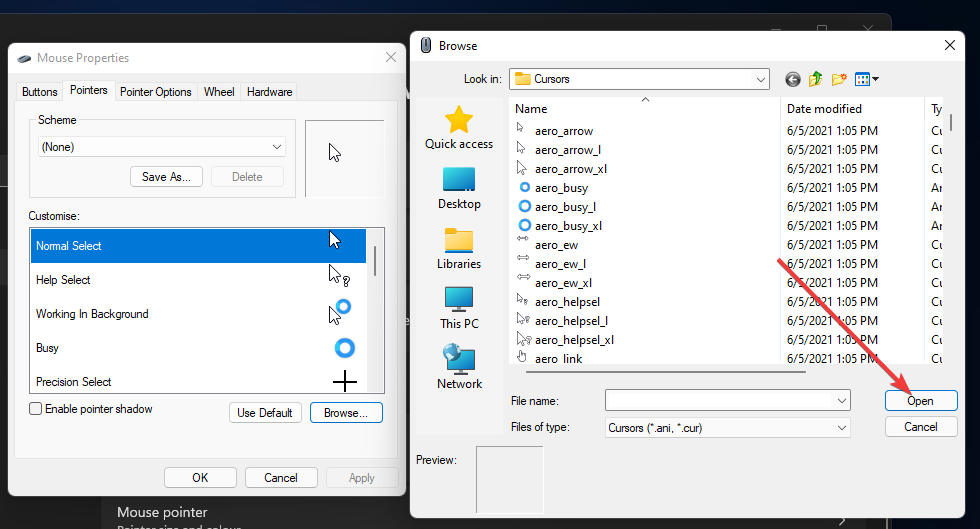Screen dimensions: 980x529
Task: Click the Save As... scheme button
Action: (166, 177)
